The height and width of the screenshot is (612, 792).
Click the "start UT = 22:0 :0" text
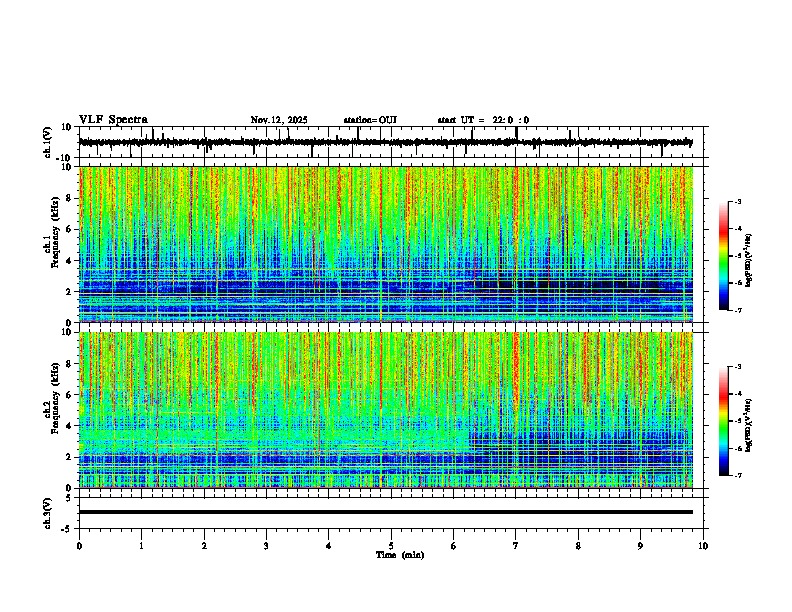pos(483,120)
